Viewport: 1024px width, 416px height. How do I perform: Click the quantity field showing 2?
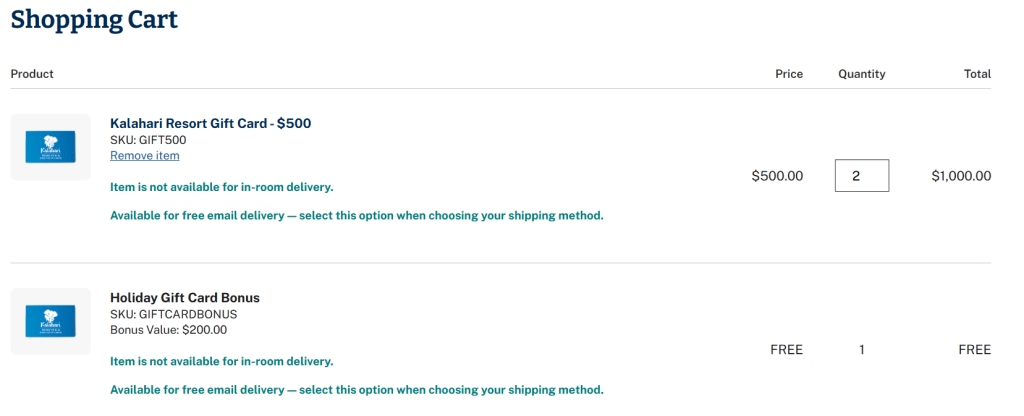[861, 176]
